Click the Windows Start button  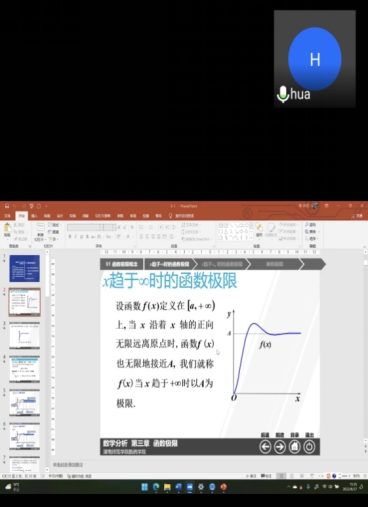[144, 487]
